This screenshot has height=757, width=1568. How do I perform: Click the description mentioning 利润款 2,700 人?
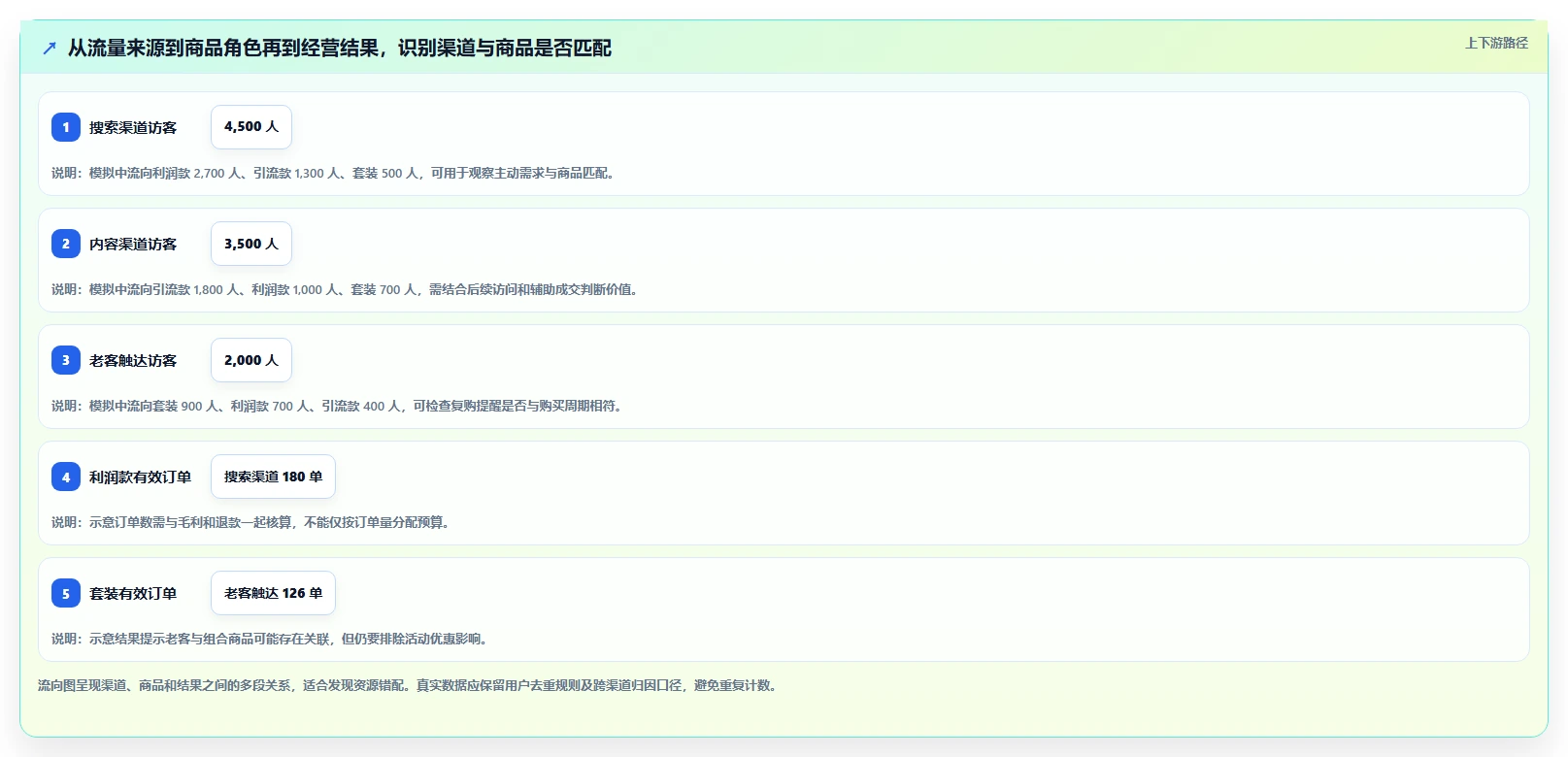click(x=335, y=173)
